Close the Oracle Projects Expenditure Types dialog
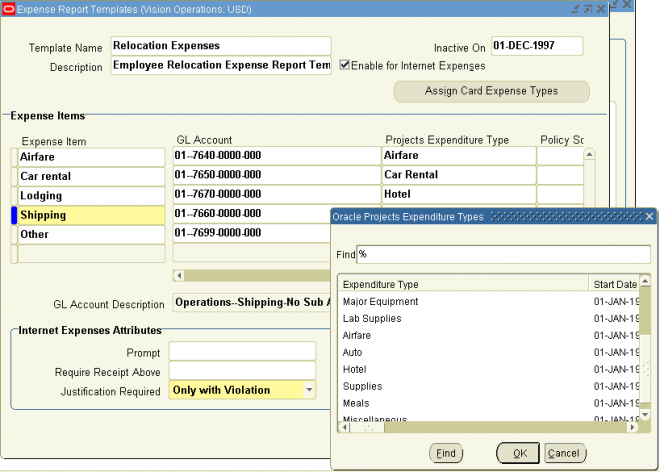Screen dimensions: 660x472 point(649,216)
